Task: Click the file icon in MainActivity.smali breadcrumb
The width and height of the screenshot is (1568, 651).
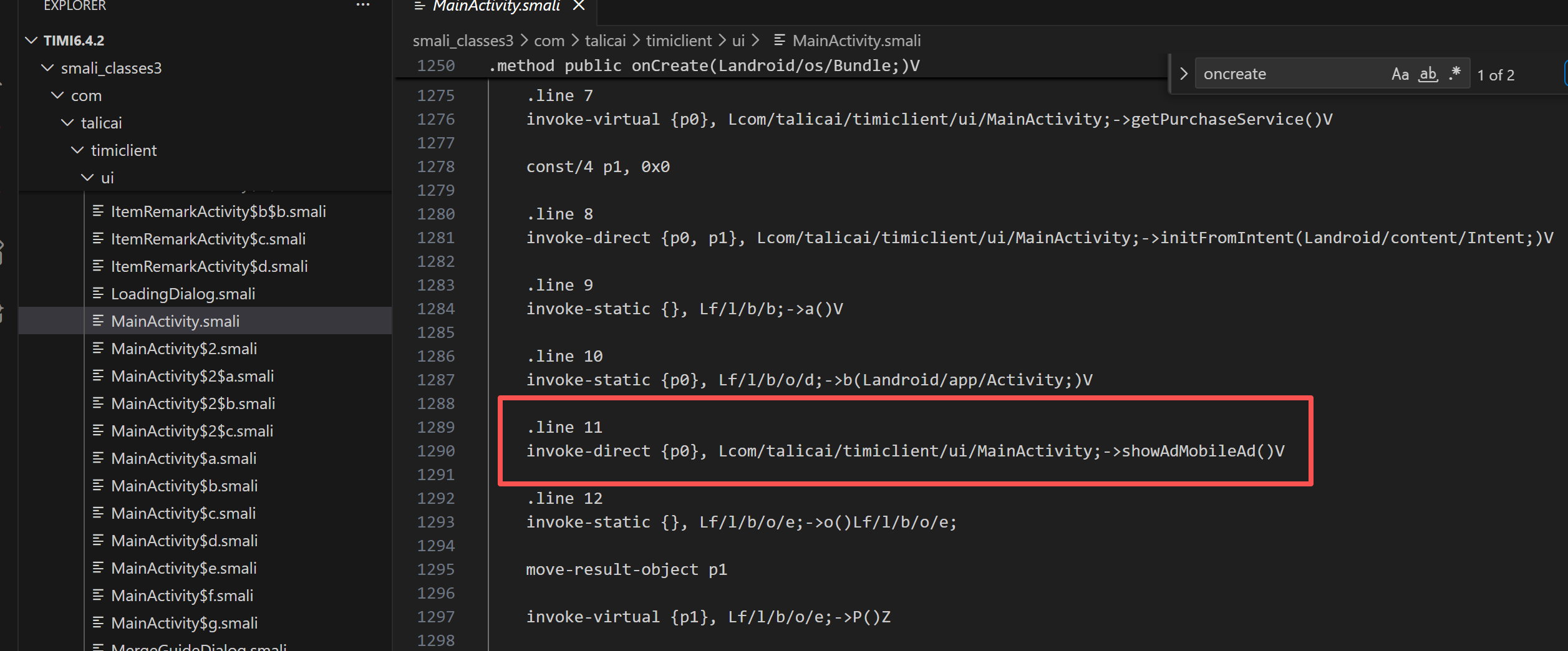Action: point(780,41)
